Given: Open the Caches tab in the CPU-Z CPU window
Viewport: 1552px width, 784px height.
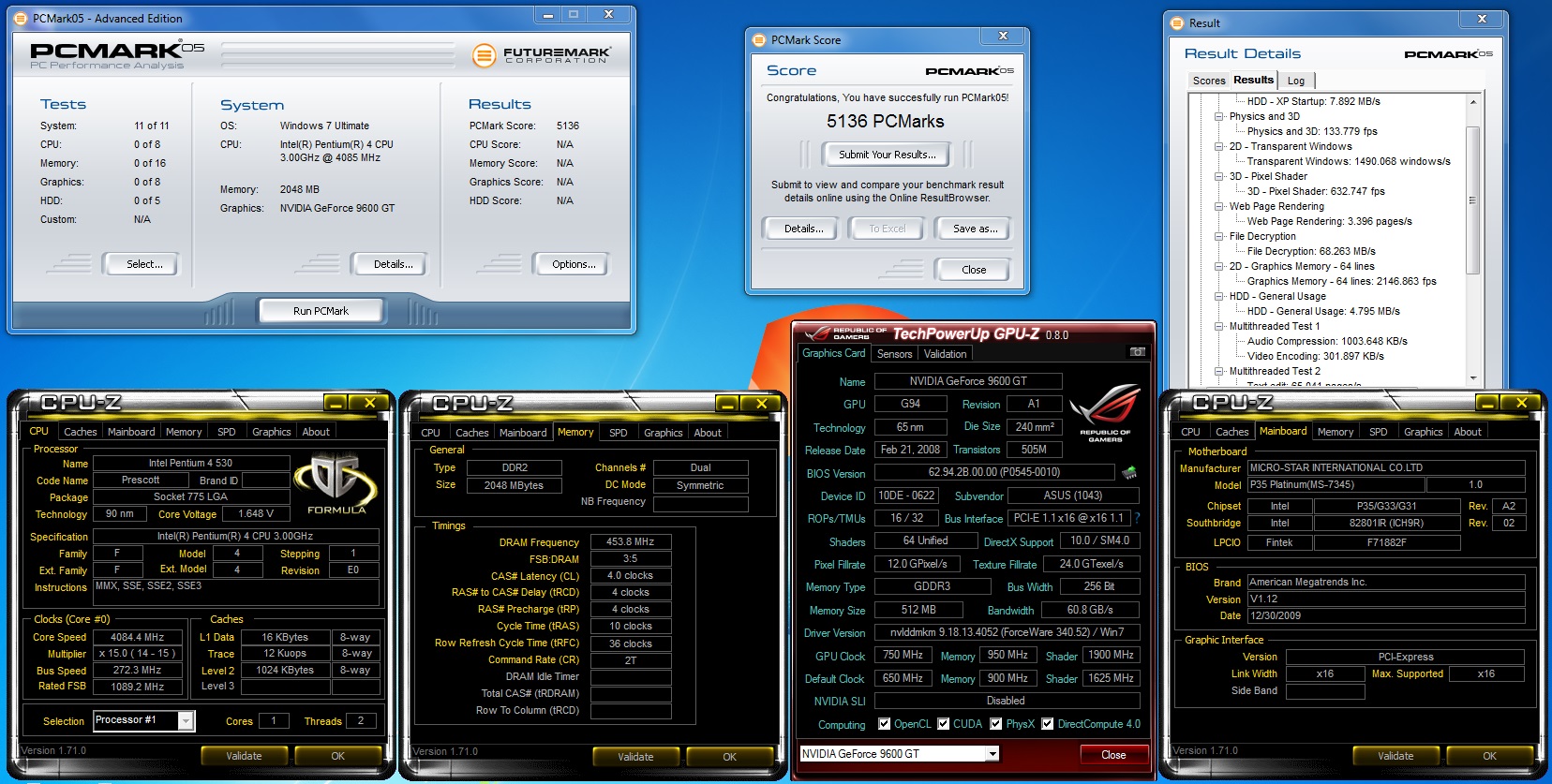Looking at the screenshot, I should point(81,432).
